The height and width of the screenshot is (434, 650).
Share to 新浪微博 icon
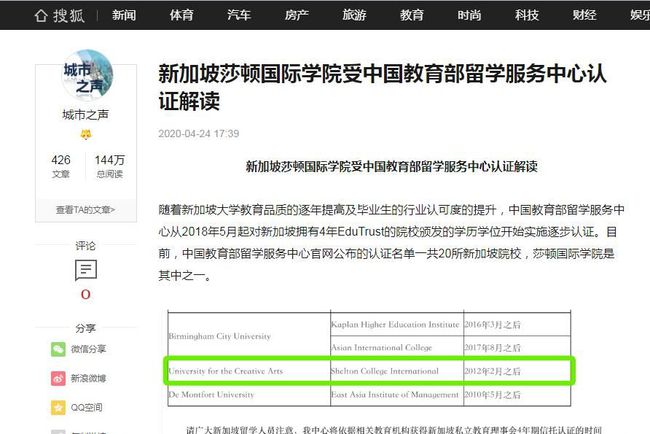coord(58,378)
